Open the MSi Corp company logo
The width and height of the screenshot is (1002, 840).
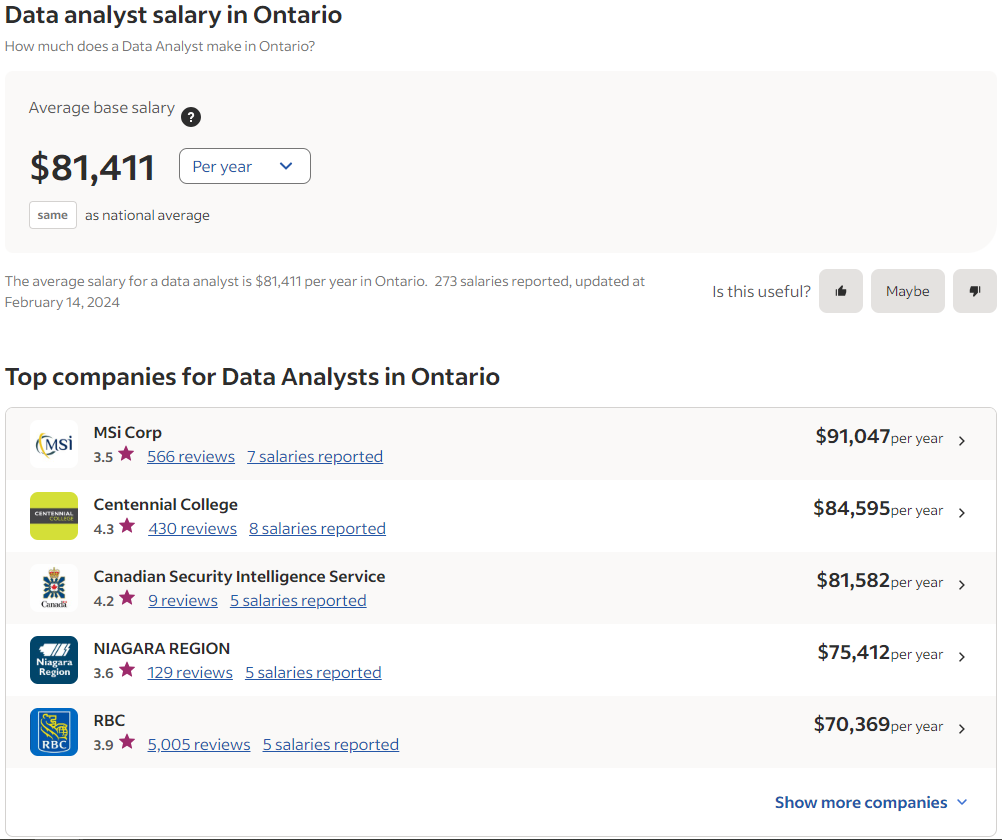pyautogui.click(x=54, y=444)
